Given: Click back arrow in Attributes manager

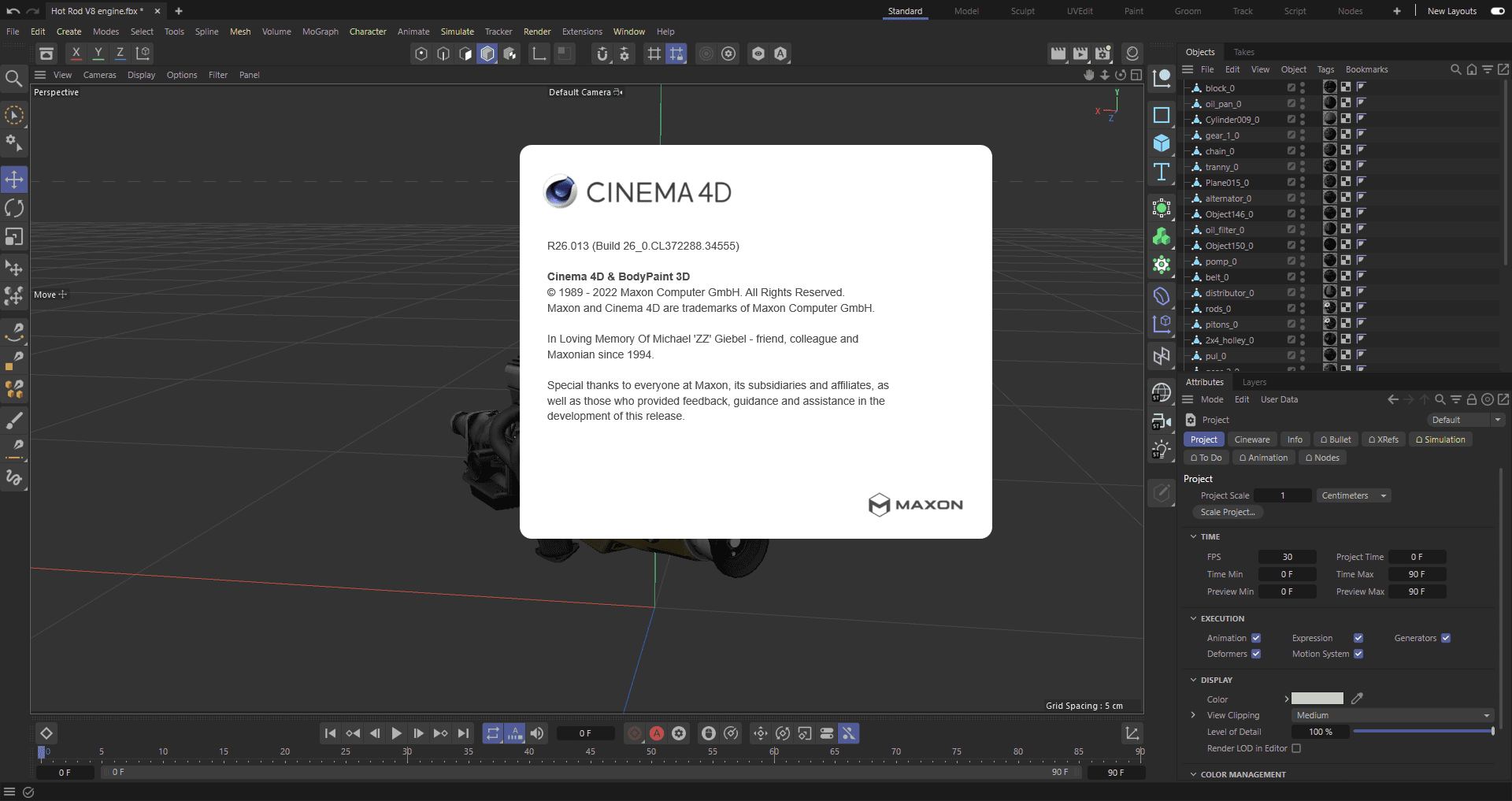Looking at the screenshot, I should pos(1393,399).
